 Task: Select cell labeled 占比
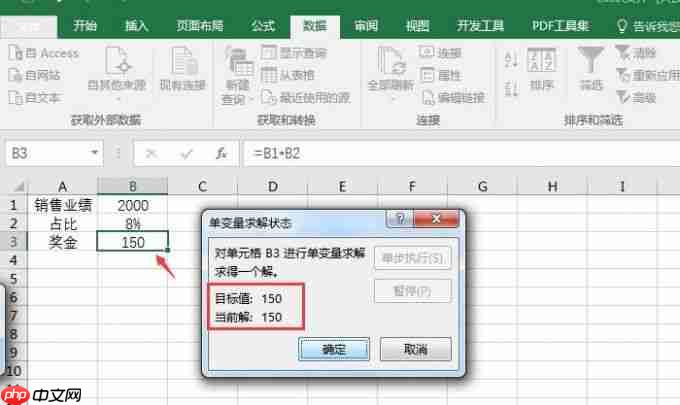click(62, 223)
